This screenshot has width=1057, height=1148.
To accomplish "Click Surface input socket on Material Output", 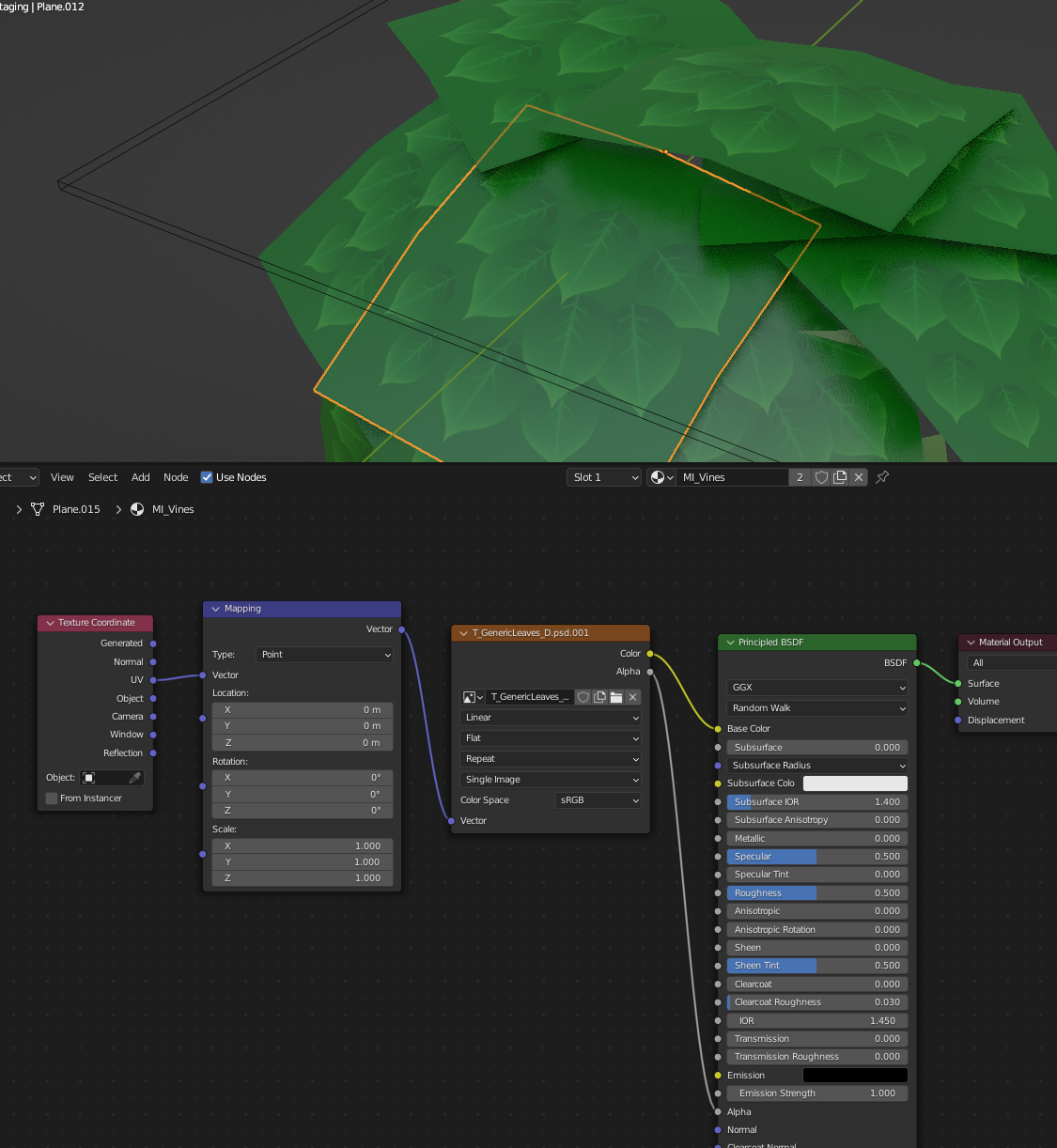I will [x=957, y=684].
